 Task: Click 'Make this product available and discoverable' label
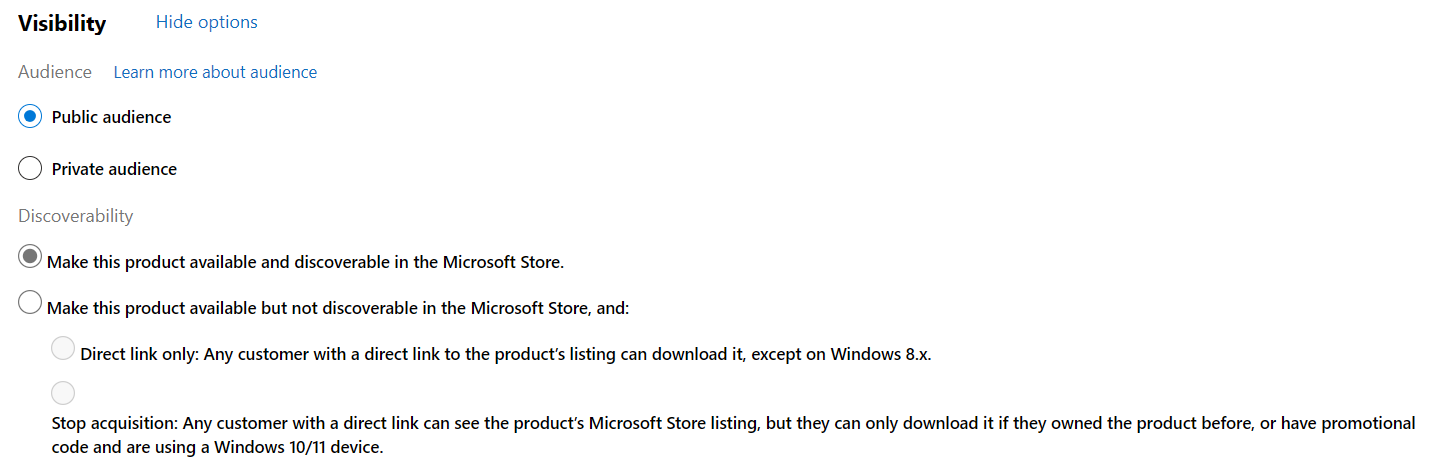pos(305,263)
